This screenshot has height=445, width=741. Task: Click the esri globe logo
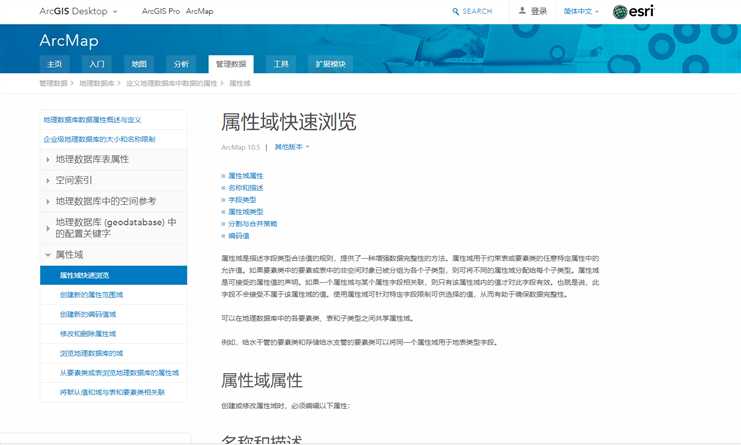coord(620,11)
